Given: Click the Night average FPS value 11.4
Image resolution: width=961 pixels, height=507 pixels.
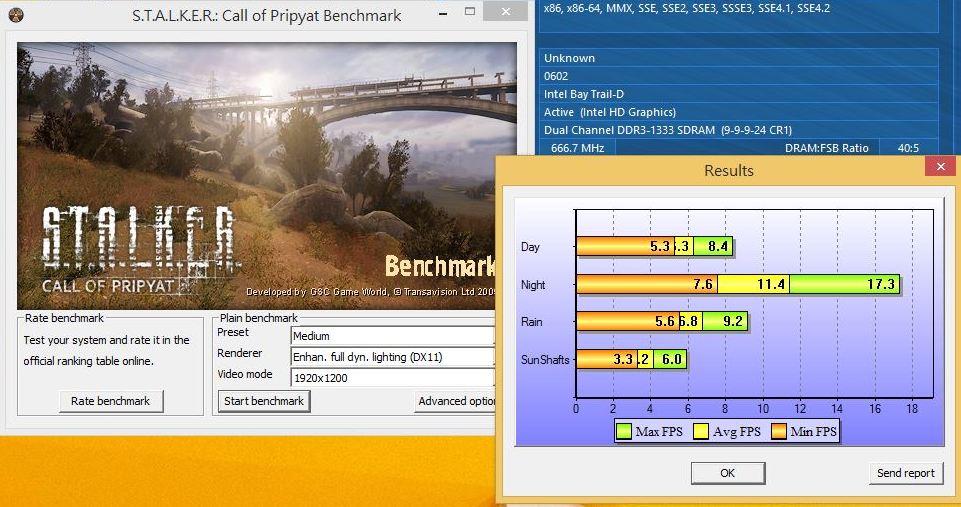Looking at the screenshot, I should coord(771,284).
